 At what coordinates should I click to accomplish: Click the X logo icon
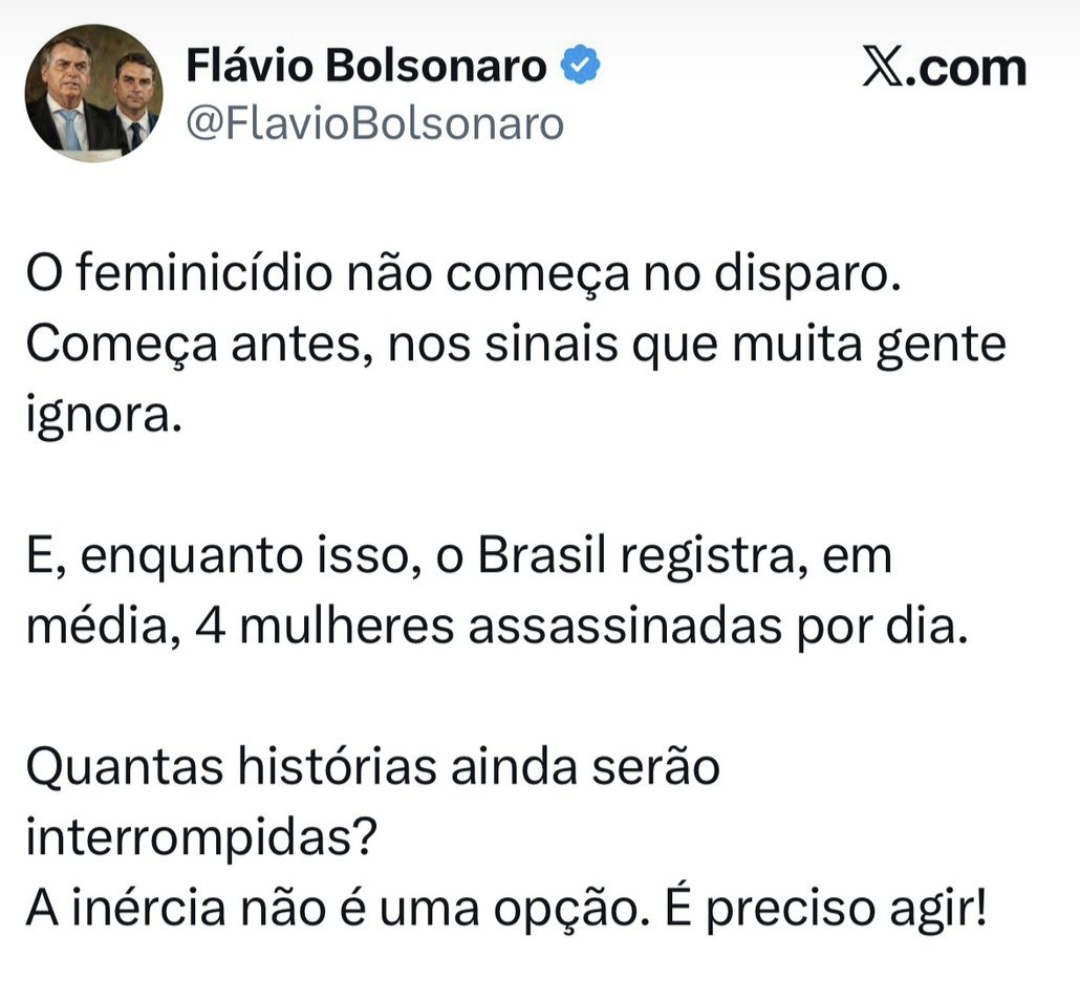click(x=883, y=69)
